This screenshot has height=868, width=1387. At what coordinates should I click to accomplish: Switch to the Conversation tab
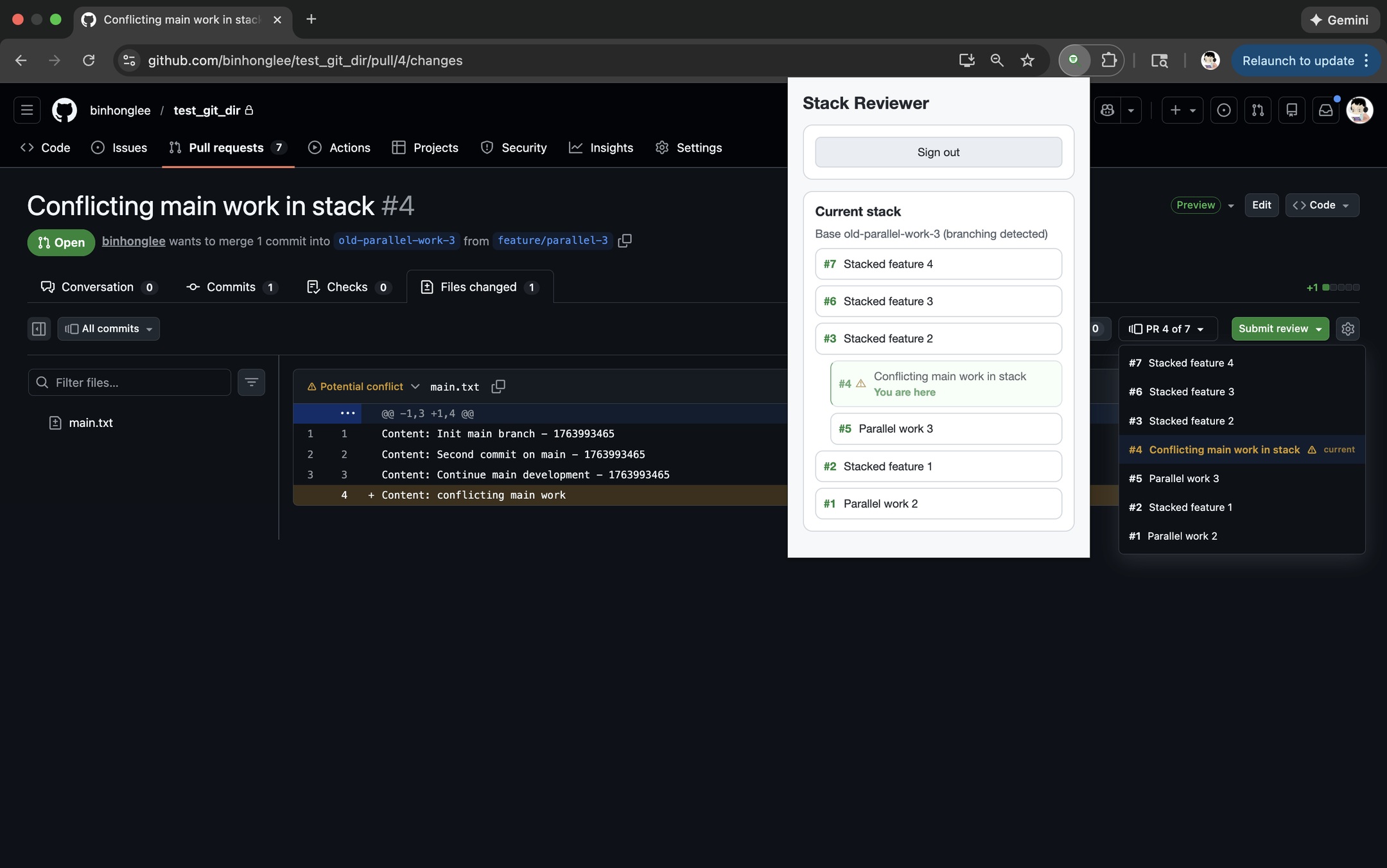point(97,287)
